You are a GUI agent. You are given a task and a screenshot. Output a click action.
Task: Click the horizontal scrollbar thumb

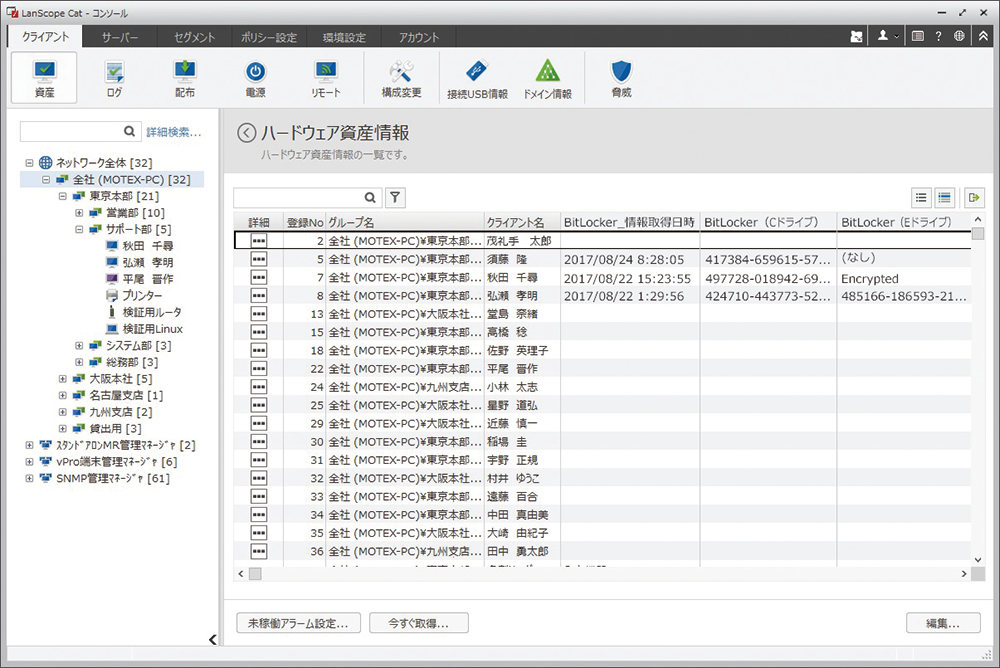pos(255,574)
